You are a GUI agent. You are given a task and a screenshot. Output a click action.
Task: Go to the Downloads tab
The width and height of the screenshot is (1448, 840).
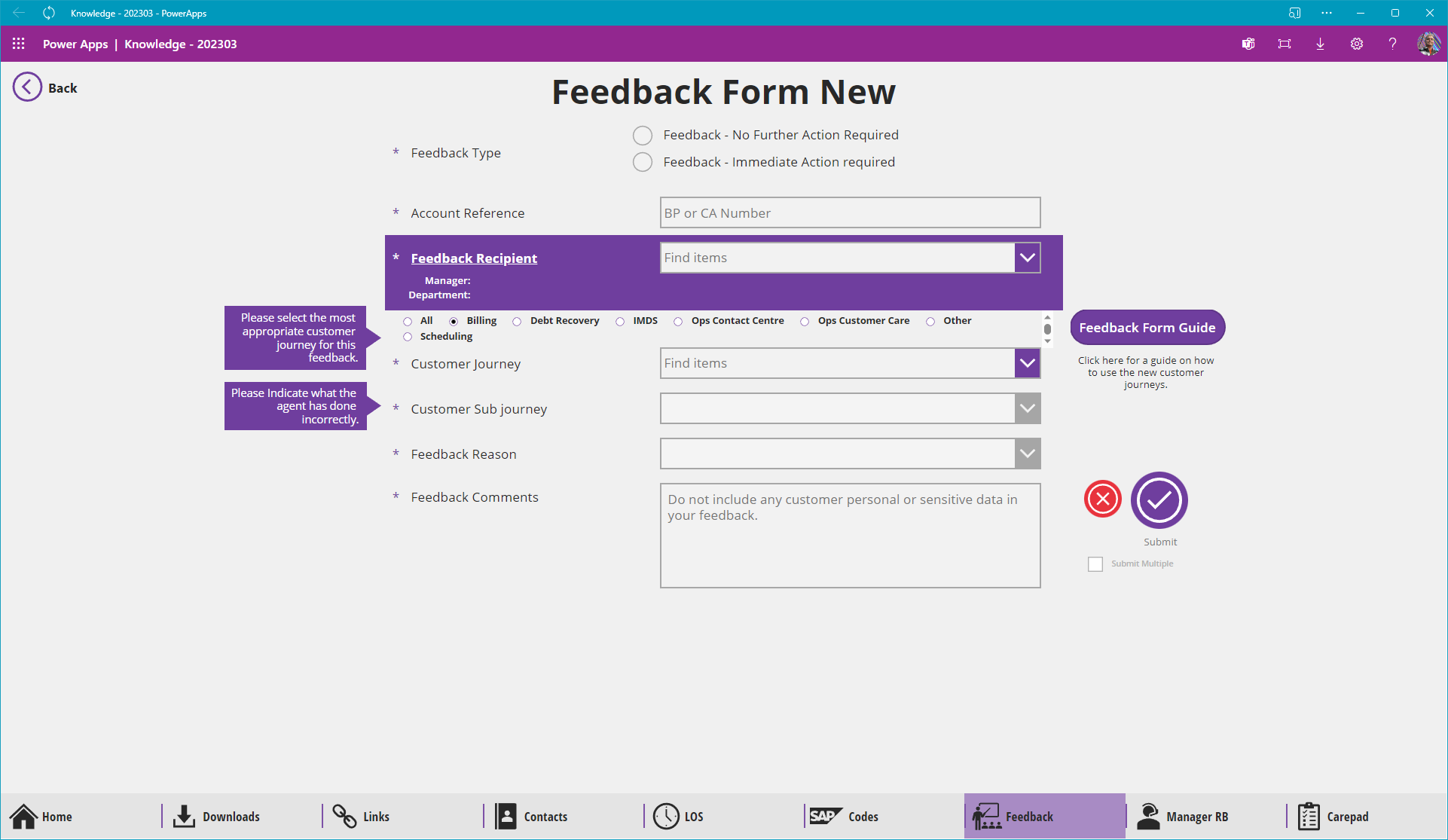point(217,817)
